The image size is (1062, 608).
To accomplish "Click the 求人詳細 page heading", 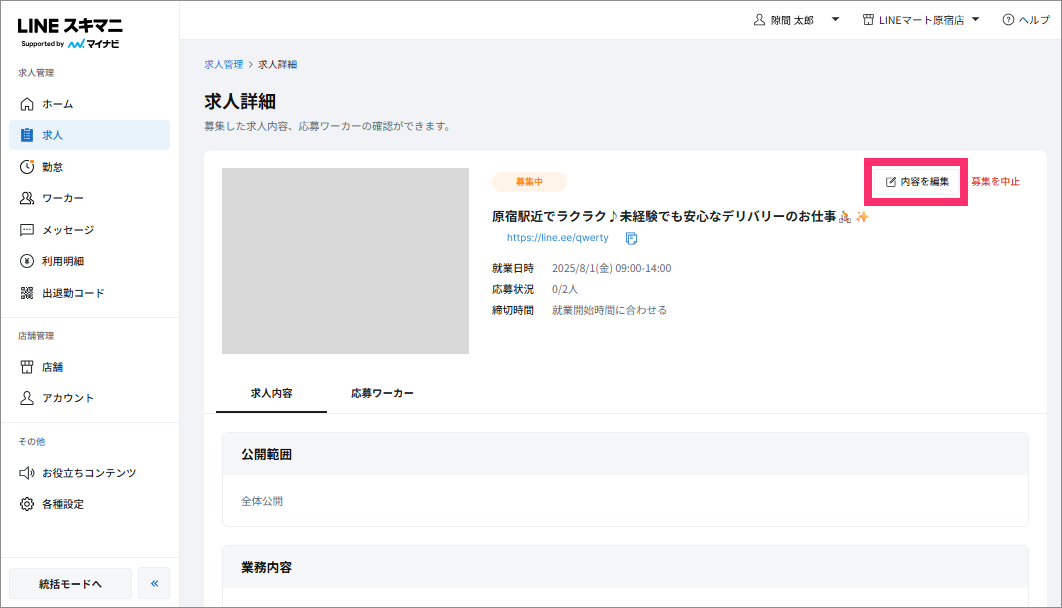I will (240, 102).
